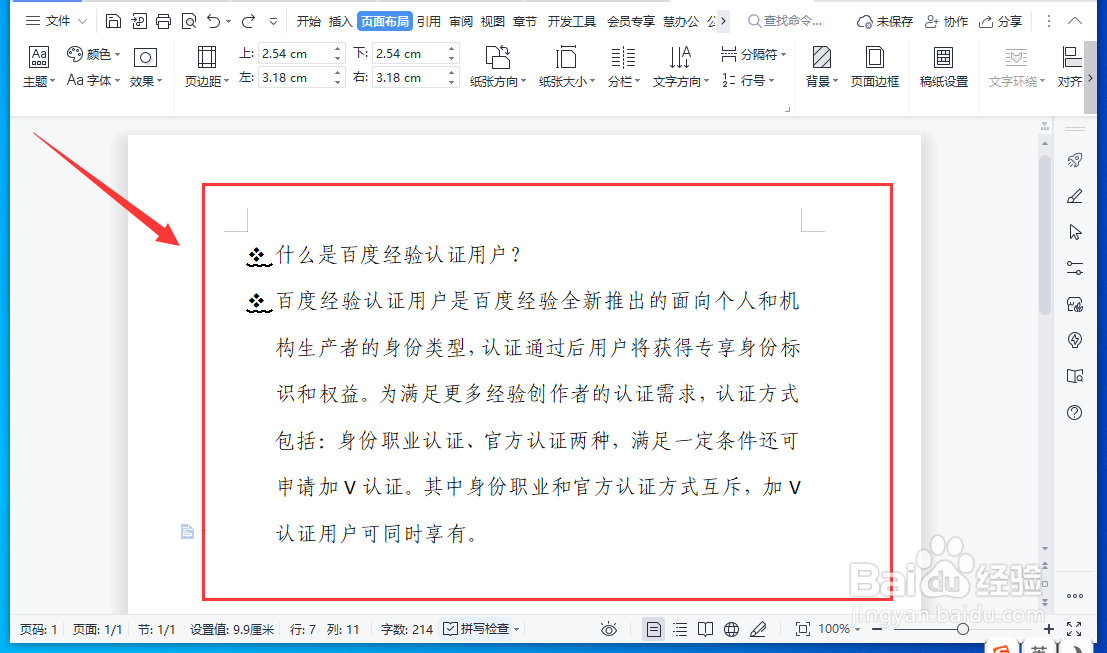Click the word count 字数: 214
This screenshot has height=653, width=1107.
tap(407, 629)
